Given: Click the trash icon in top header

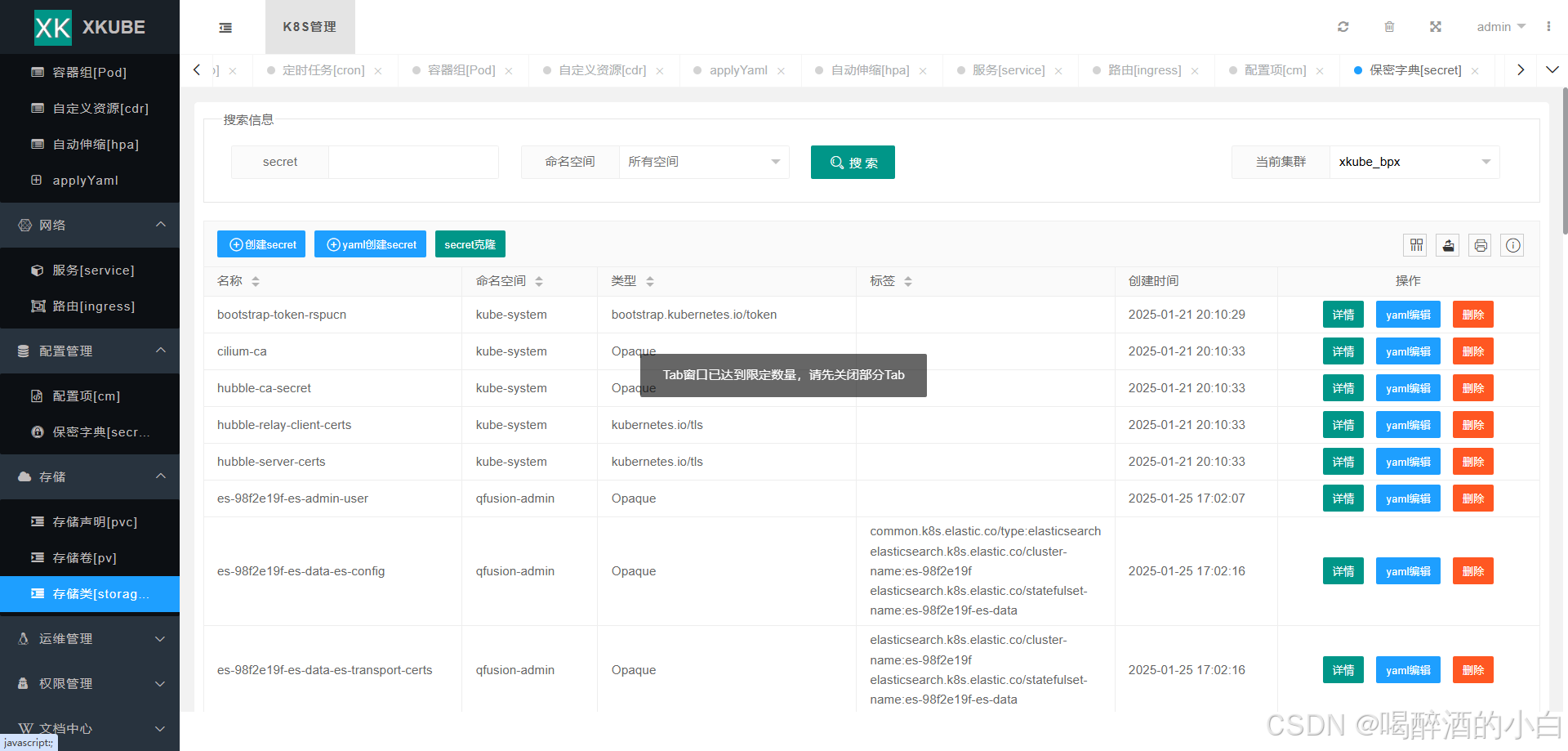Looking at the screenshot, I should click(x=1389, y=27).
